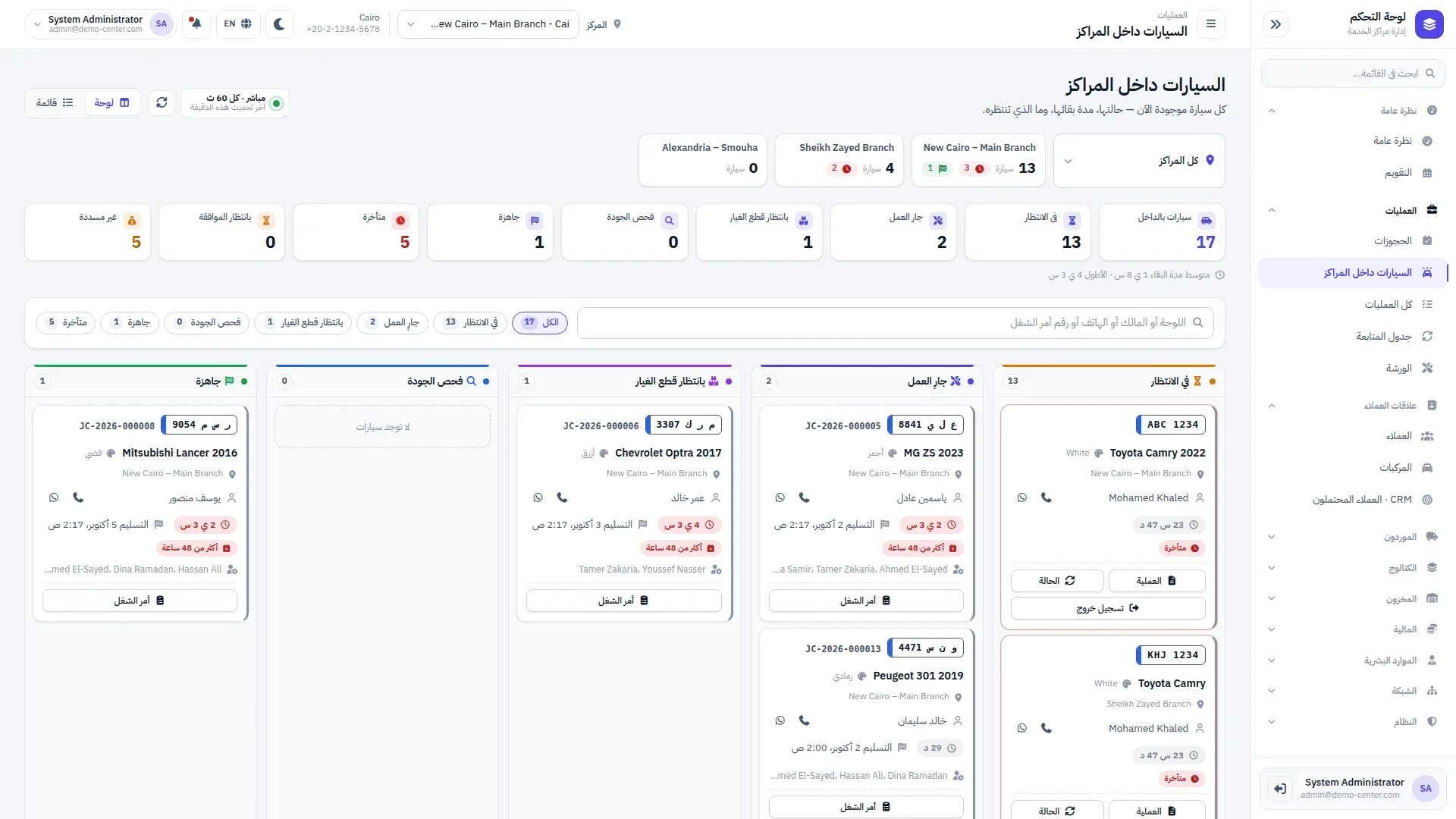Open WhatsApp for Mitsubishi Lancer owner
The width and height of the screenshot is (1456, 819).
point(54,498)
